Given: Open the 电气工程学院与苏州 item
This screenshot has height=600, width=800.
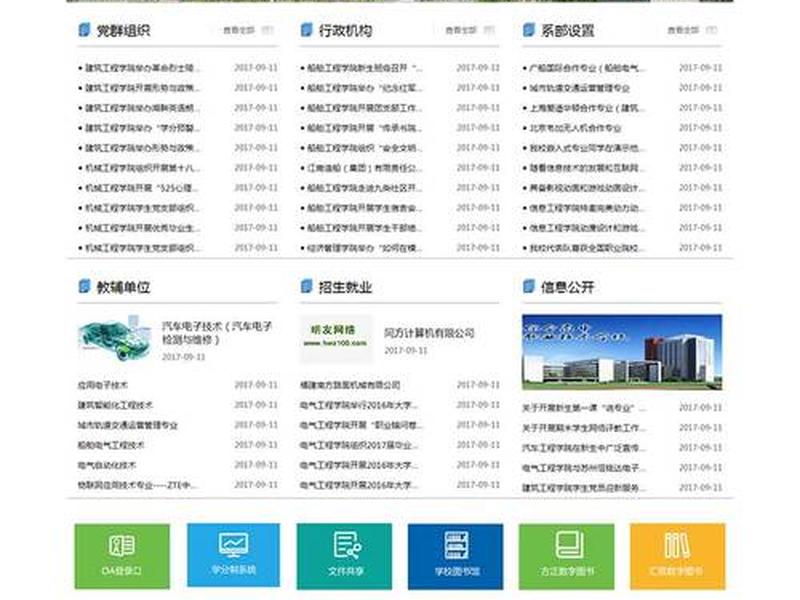Looking at the screenshot, I should point(584,468).
